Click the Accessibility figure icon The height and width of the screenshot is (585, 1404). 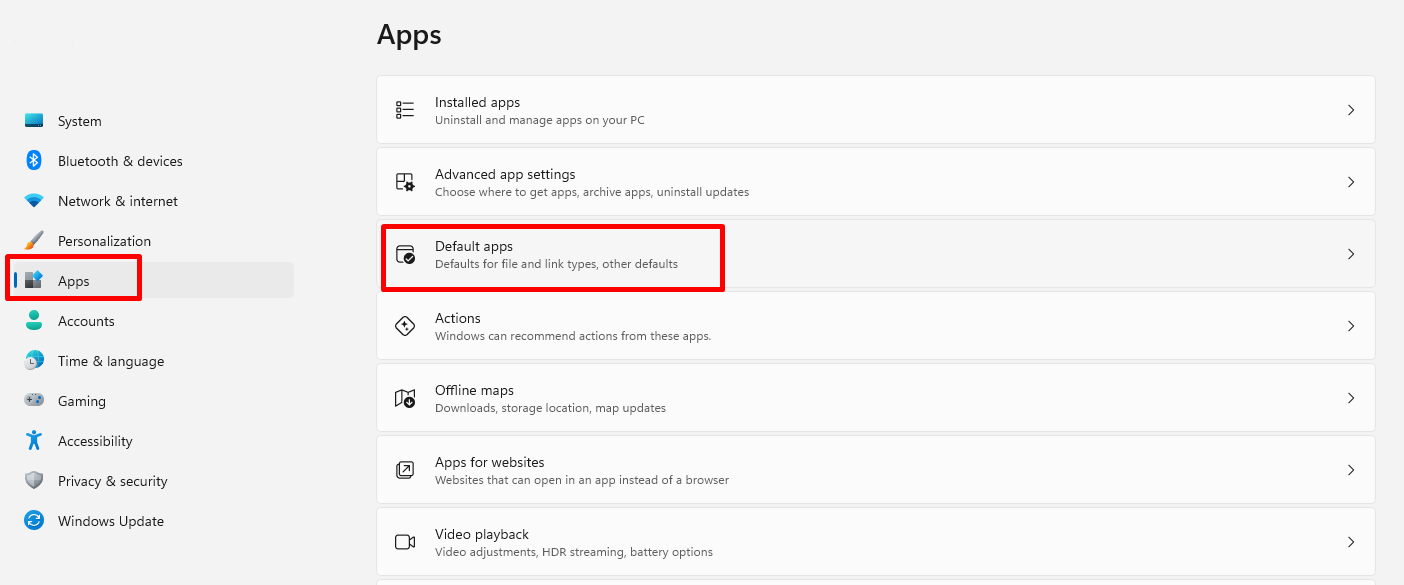pyautogui.click(x=34, y=441)
